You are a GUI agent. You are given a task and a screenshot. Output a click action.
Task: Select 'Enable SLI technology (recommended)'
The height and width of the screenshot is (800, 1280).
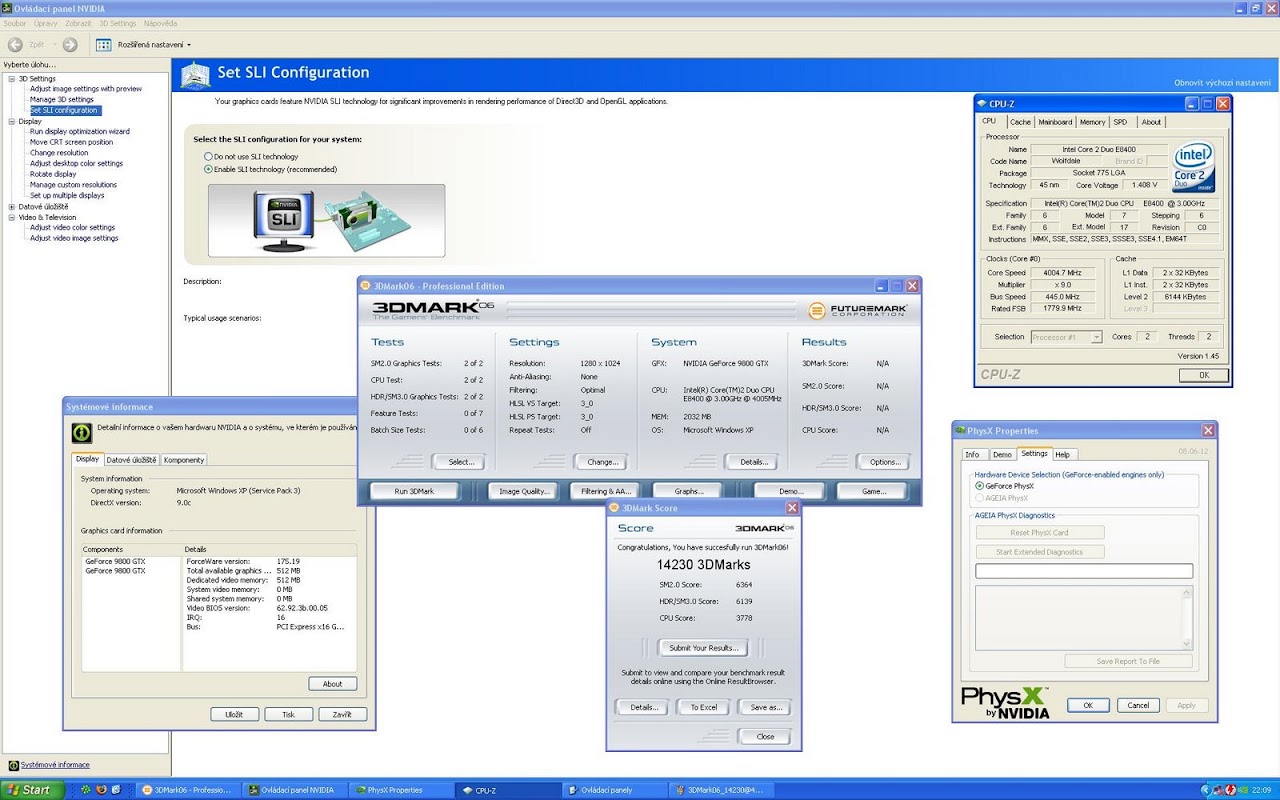208,169
